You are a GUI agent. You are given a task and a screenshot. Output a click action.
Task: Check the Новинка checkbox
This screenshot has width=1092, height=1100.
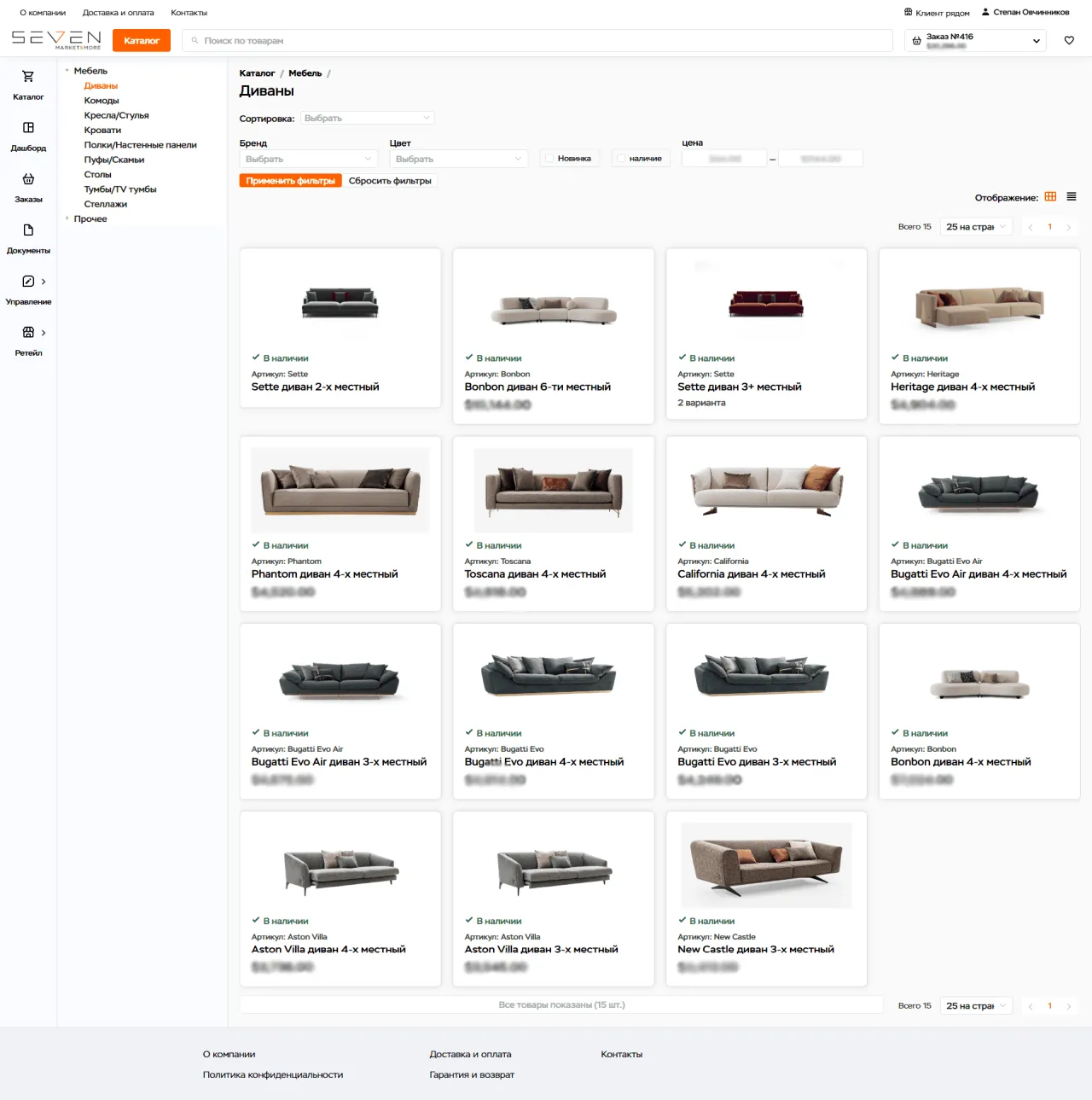click(549, 159)
